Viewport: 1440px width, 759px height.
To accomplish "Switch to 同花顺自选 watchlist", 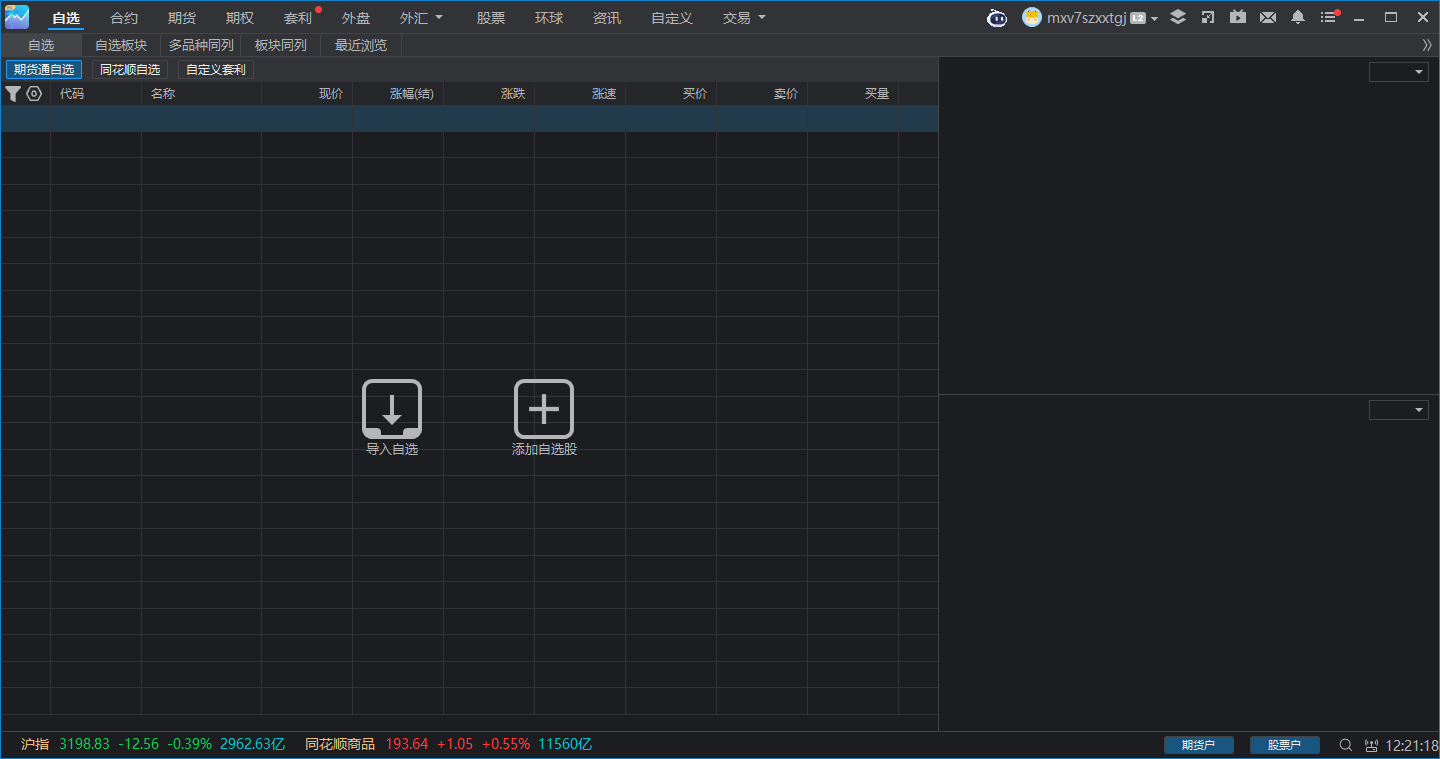I will click(x=130, y=70).
